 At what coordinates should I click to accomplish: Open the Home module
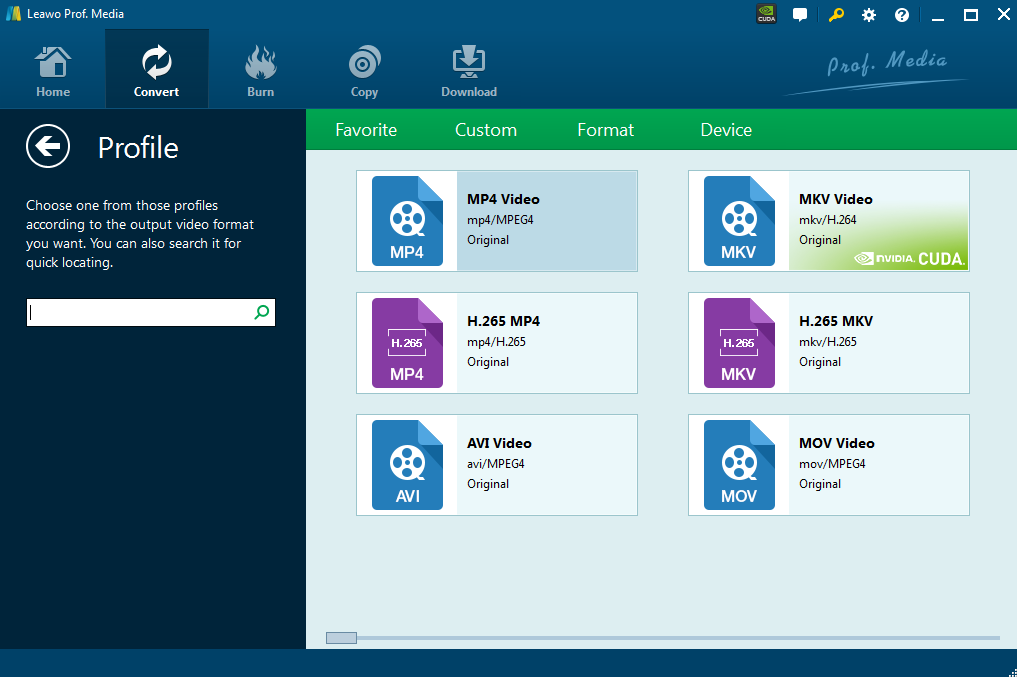tap(53, 71)
